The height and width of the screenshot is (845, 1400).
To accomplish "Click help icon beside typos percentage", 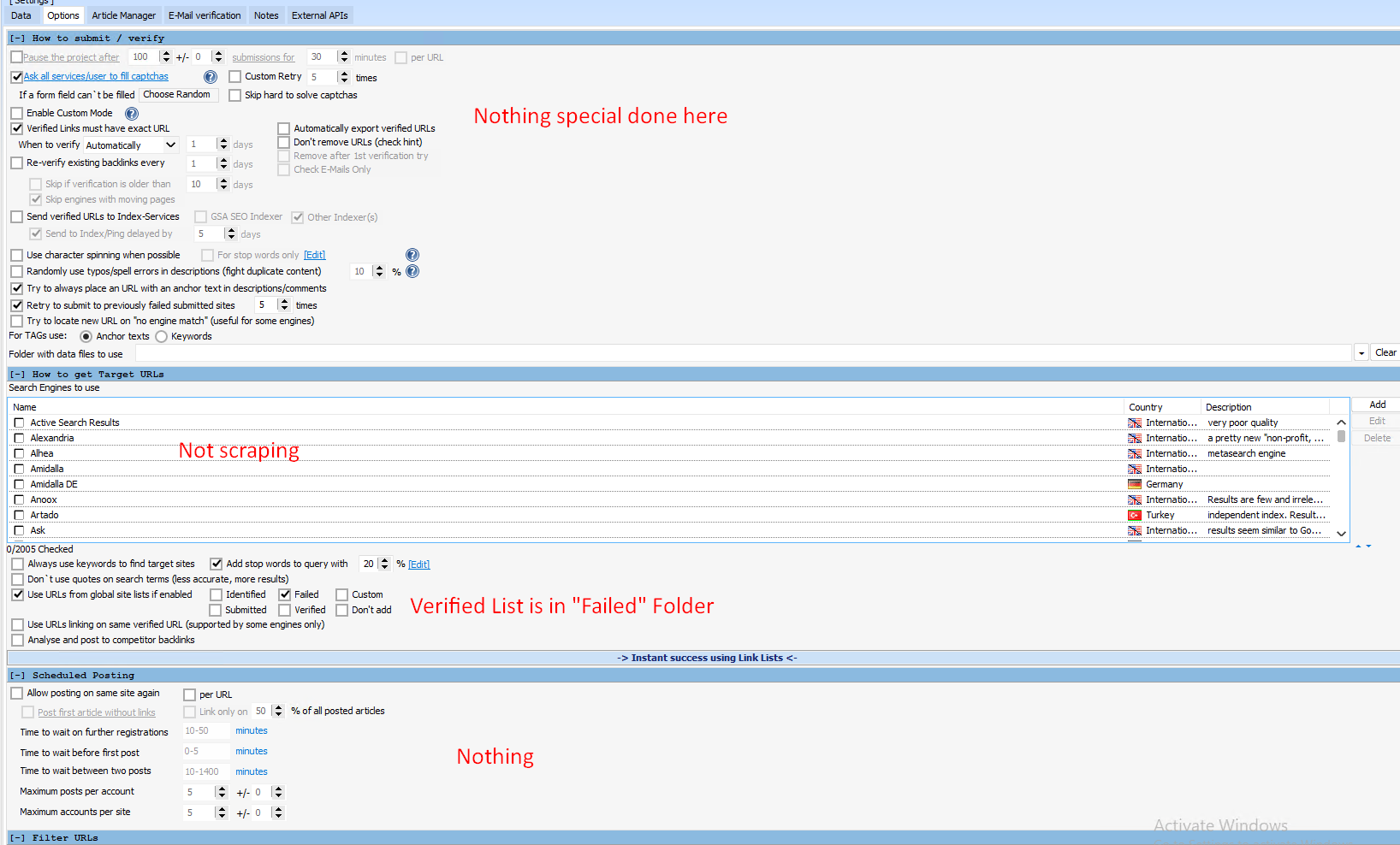I will coord(412,272).
